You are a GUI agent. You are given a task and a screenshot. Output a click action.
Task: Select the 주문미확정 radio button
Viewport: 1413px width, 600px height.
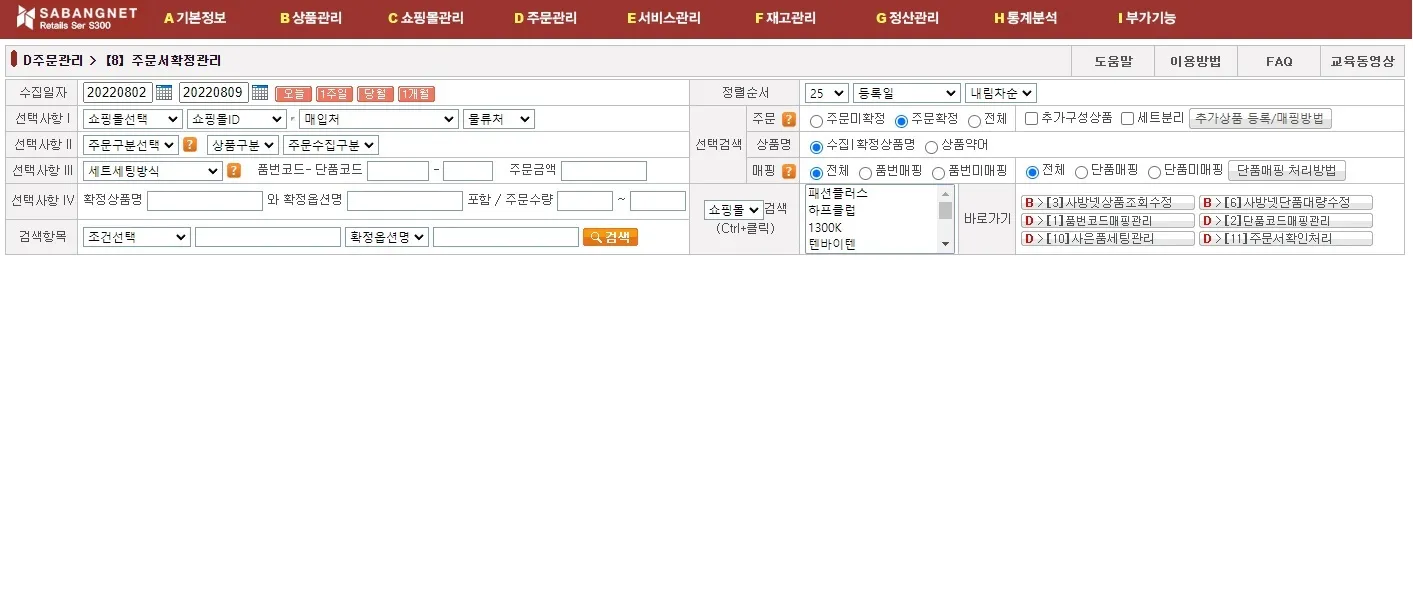point(817,120)
